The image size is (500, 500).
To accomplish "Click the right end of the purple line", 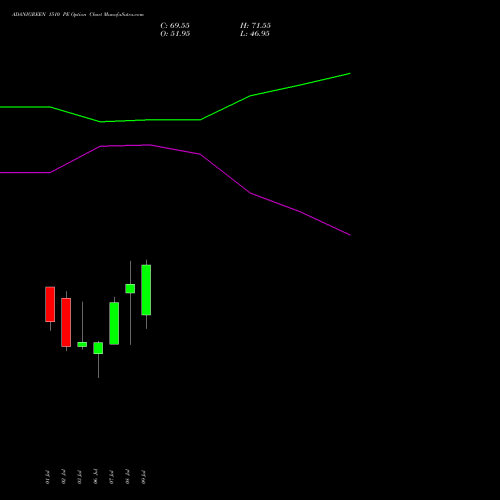I will pos(349,235).
